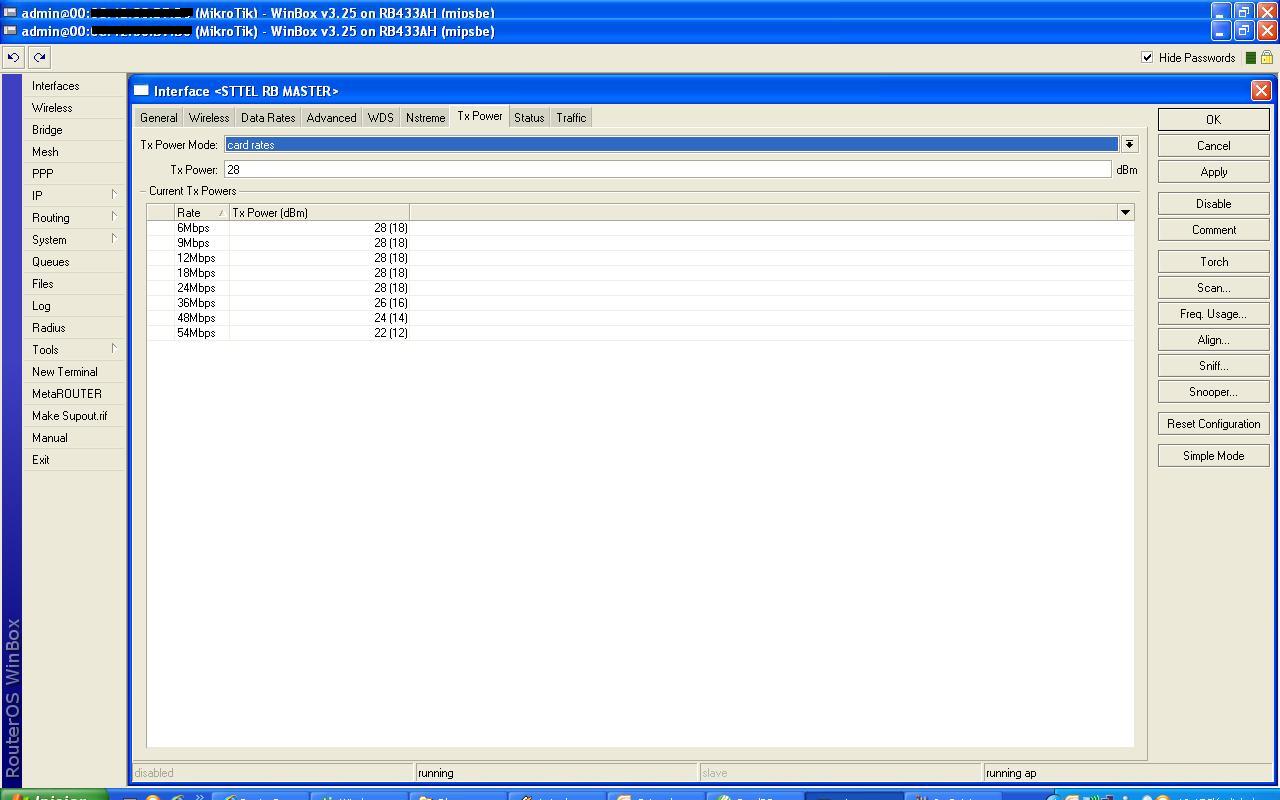Screen dimensions: 1280x800
Task: Click the OK button
Action: tap(1213, 119)
